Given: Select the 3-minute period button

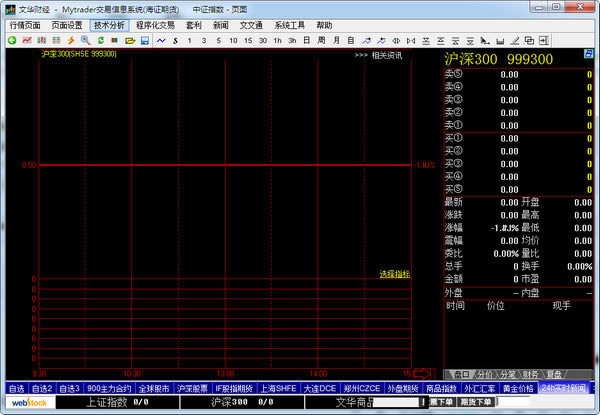Looking at the screenshot, I should [204, 40].
